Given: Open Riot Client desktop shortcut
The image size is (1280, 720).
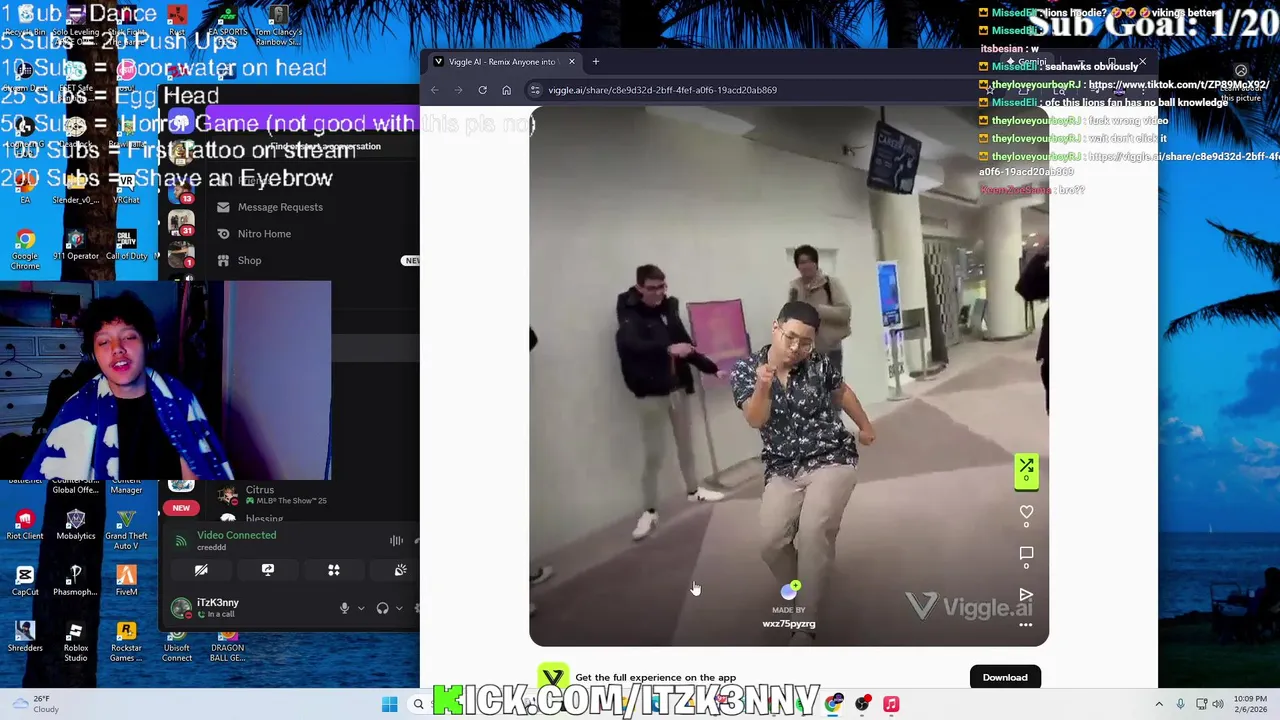Looking at the screenshot, I should click(25, 525).
